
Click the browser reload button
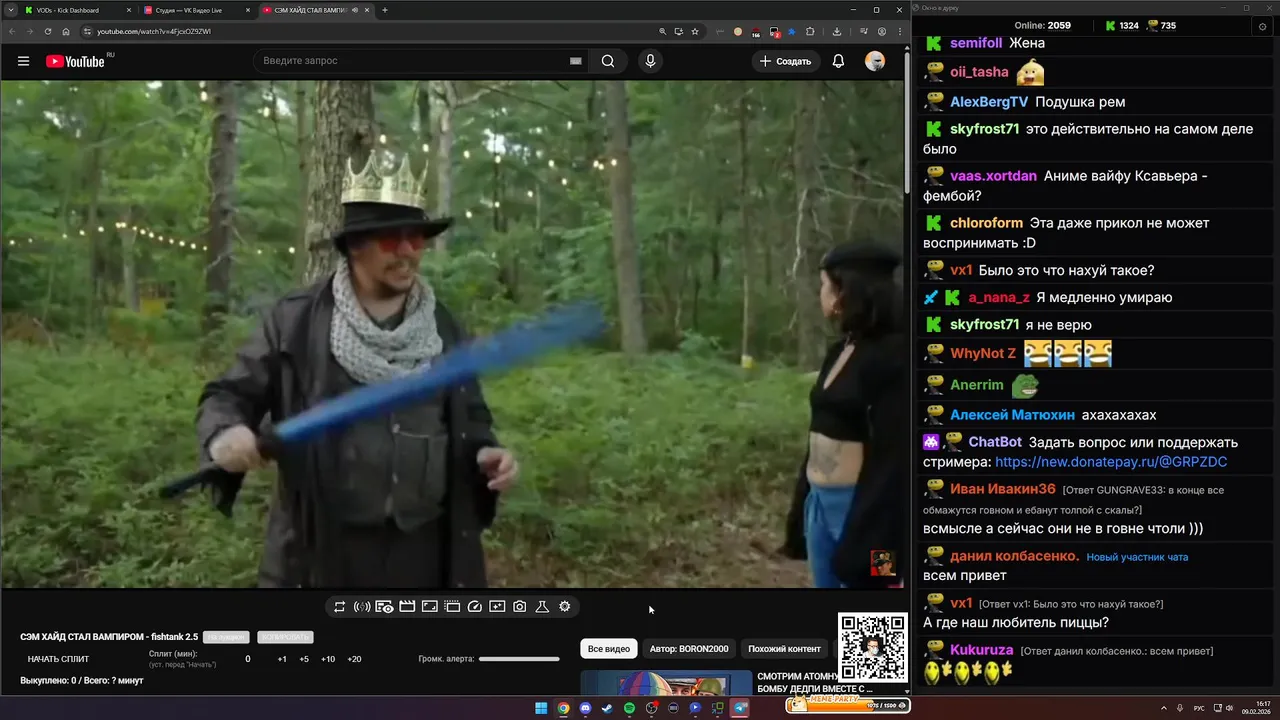coord(48,31)
